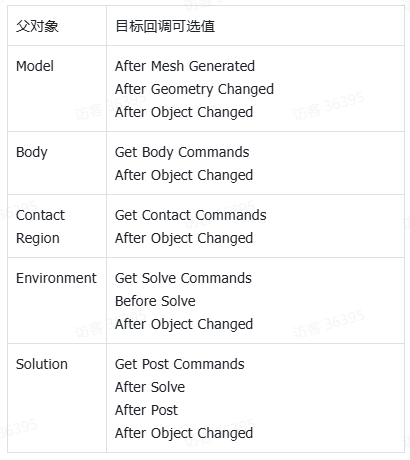Click After Object Changed in Environment row
The image size is (410, 460).
pyautogui.click(x=184, y=324)
